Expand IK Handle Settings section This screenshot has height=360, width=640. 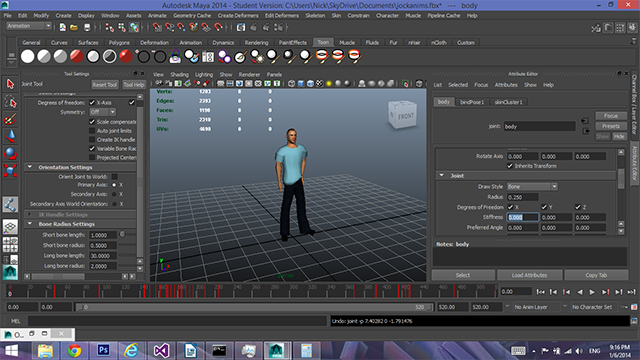click(x=30, y=214)
